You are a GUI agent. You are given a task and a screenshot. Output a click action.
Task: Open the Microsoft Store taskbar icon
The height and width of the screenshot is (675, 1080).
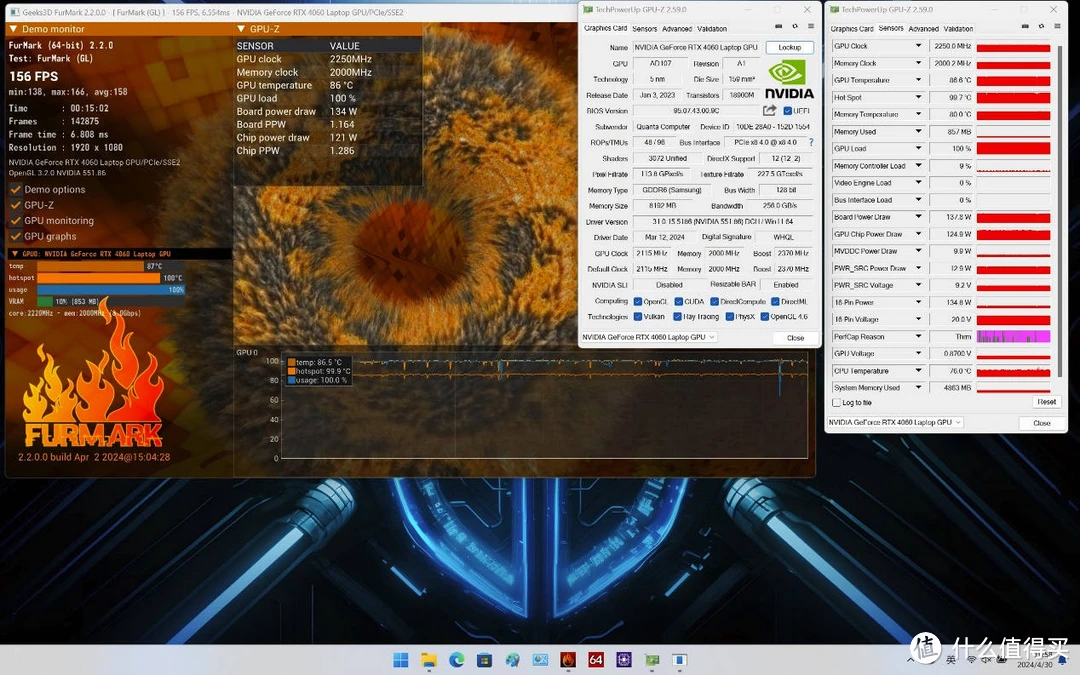click(485, 660)
